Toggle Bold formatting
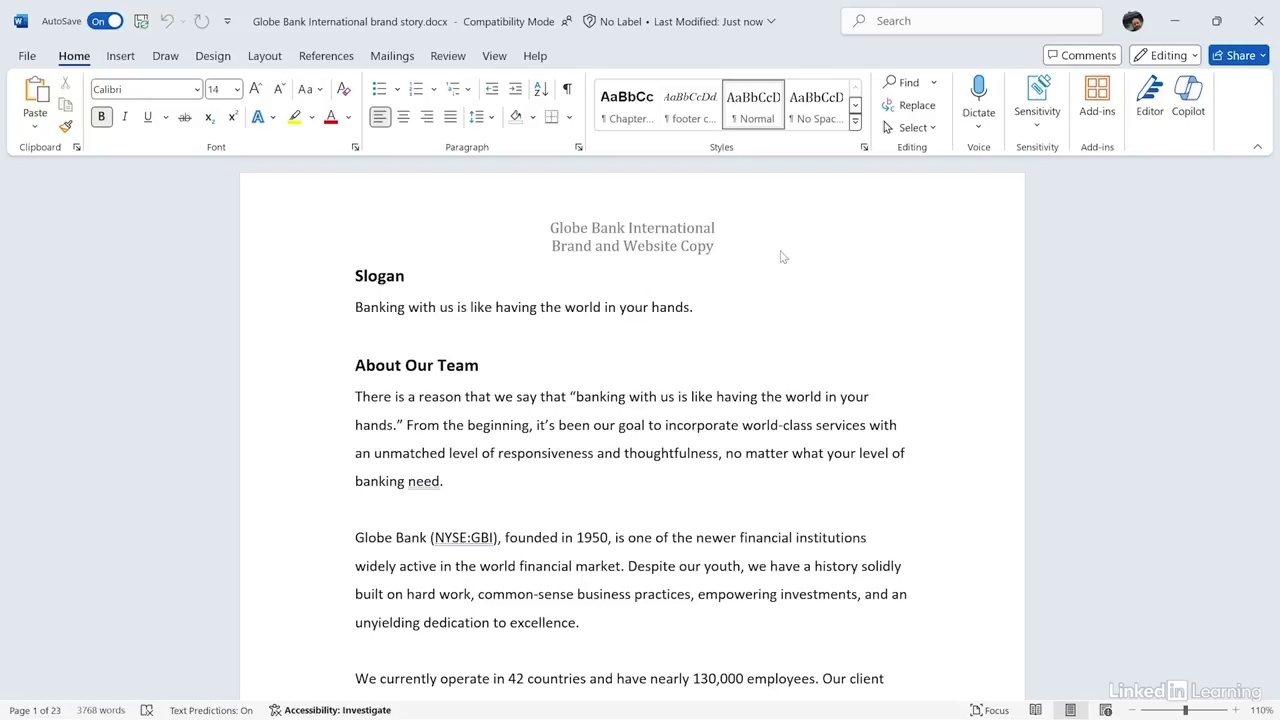The height and width of the screenshot is (720, 1280). 101,117
